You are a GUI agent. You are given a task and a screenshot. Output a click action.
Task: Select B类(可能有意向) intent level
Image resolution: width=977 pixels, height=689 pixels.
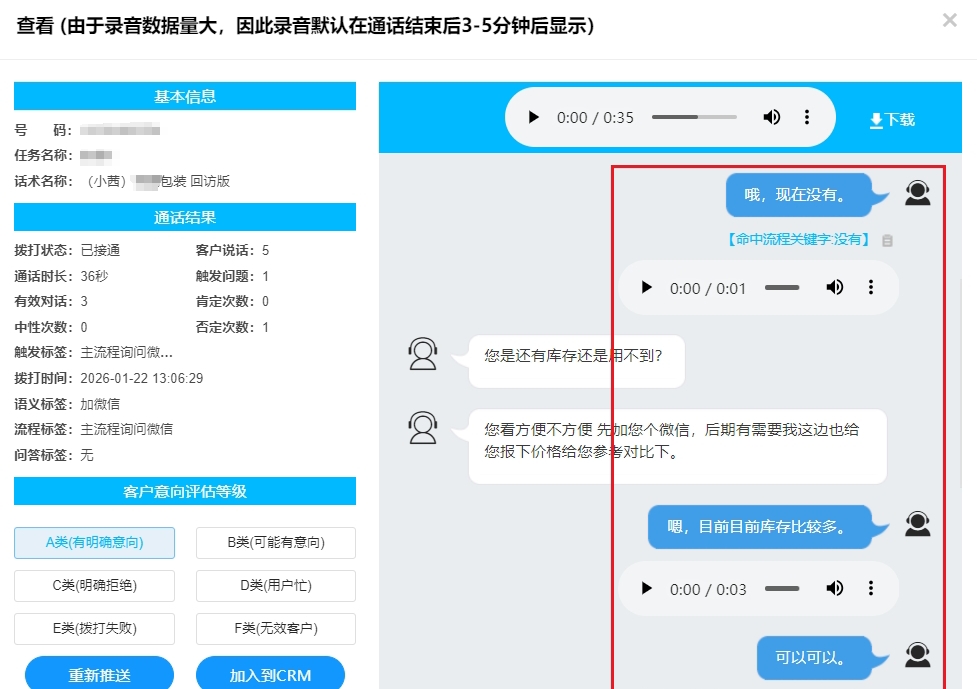276,543
